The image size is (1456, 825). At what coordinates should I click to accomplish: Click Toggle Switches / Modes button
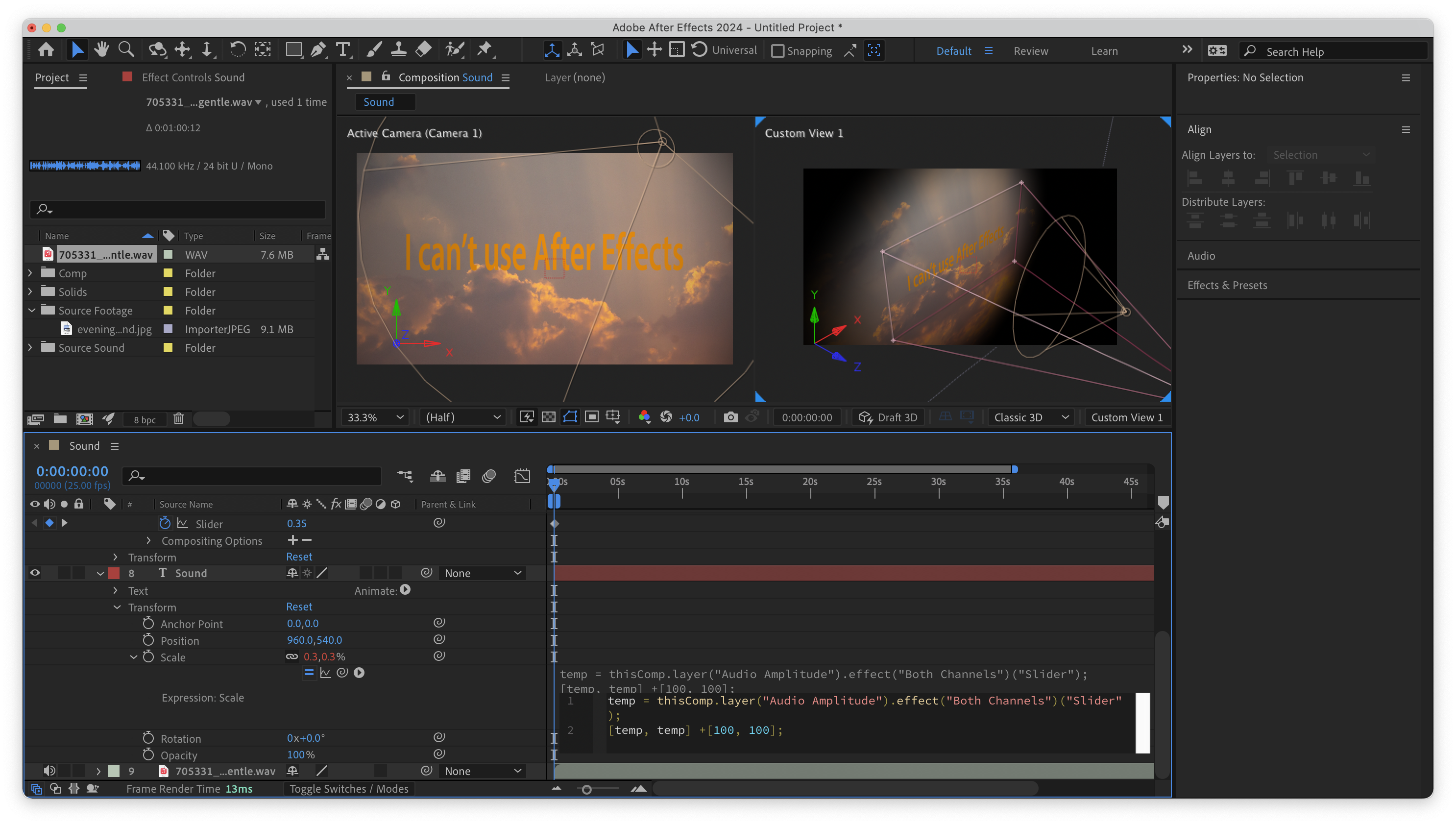click(x=349, y=789)
